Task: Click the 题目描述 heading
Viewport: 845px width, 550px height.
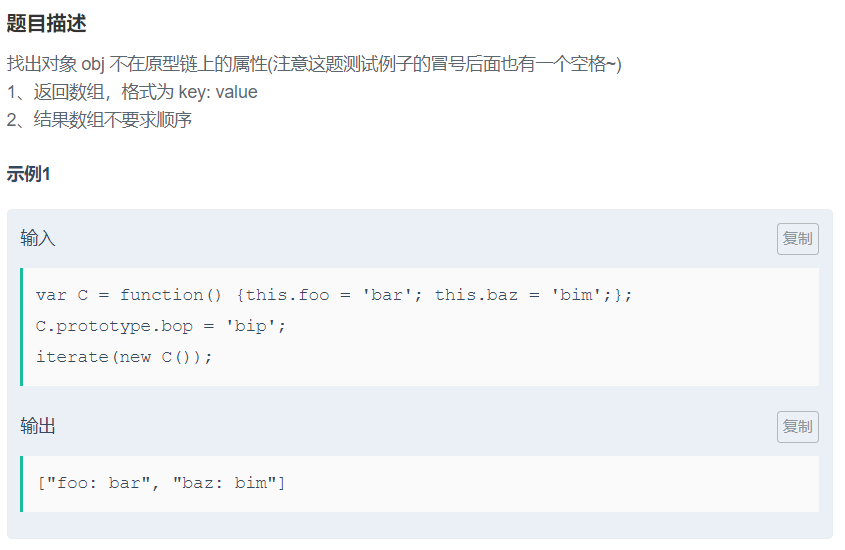Action: (x=46, y=24)
